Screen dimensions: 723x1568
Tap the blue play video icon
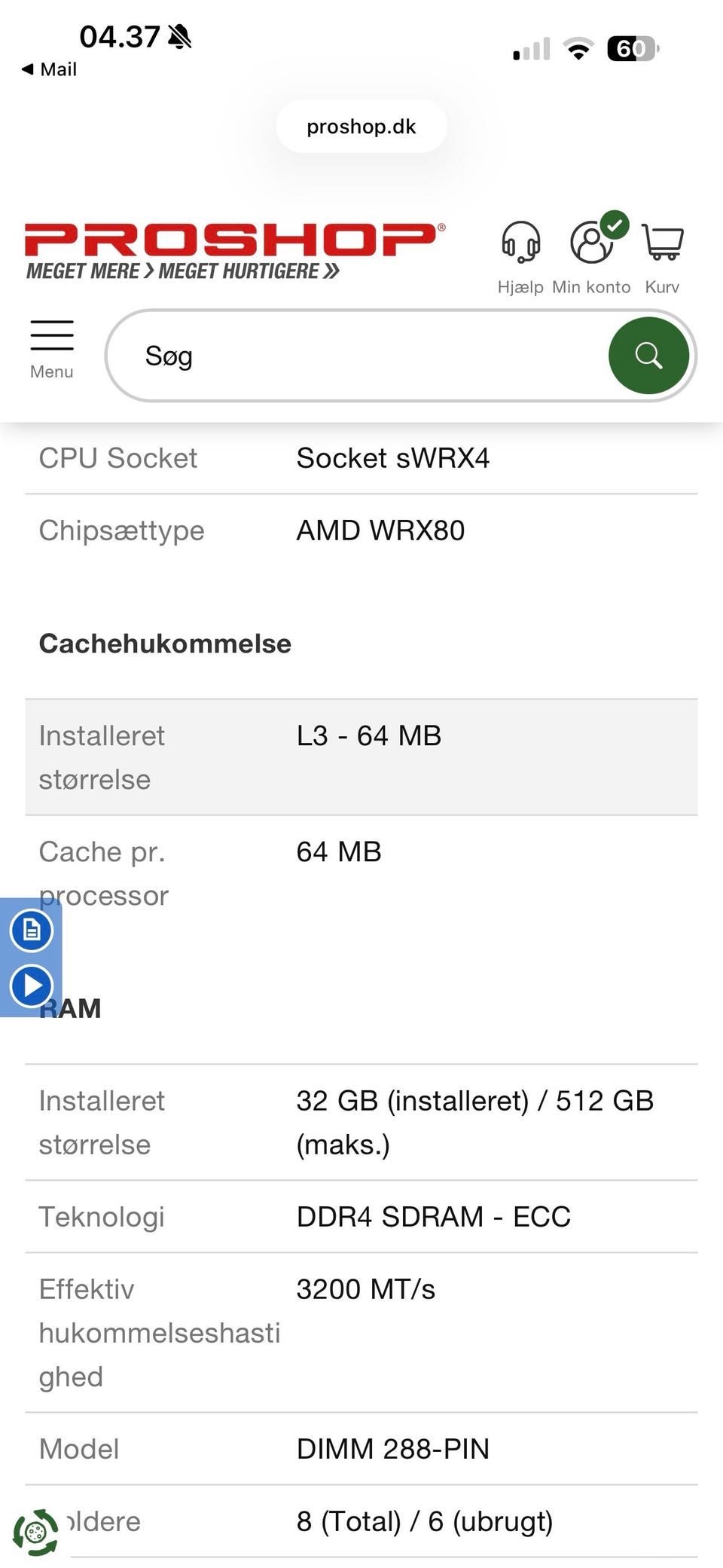(32, 986)
